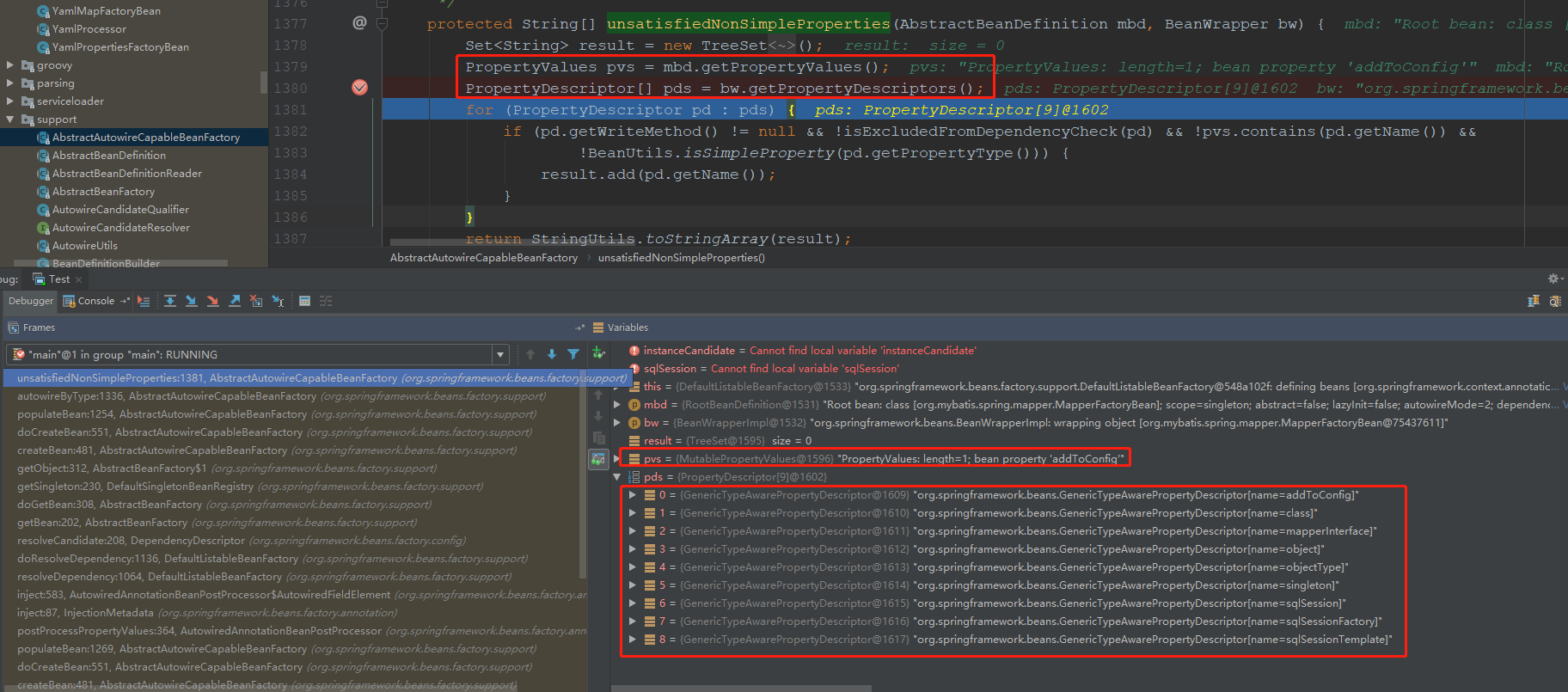Image resolution: width=1568 pixels, height=692 pixels.
Task: Click the Drop Frame icon
Action: [x=256, y=301]
